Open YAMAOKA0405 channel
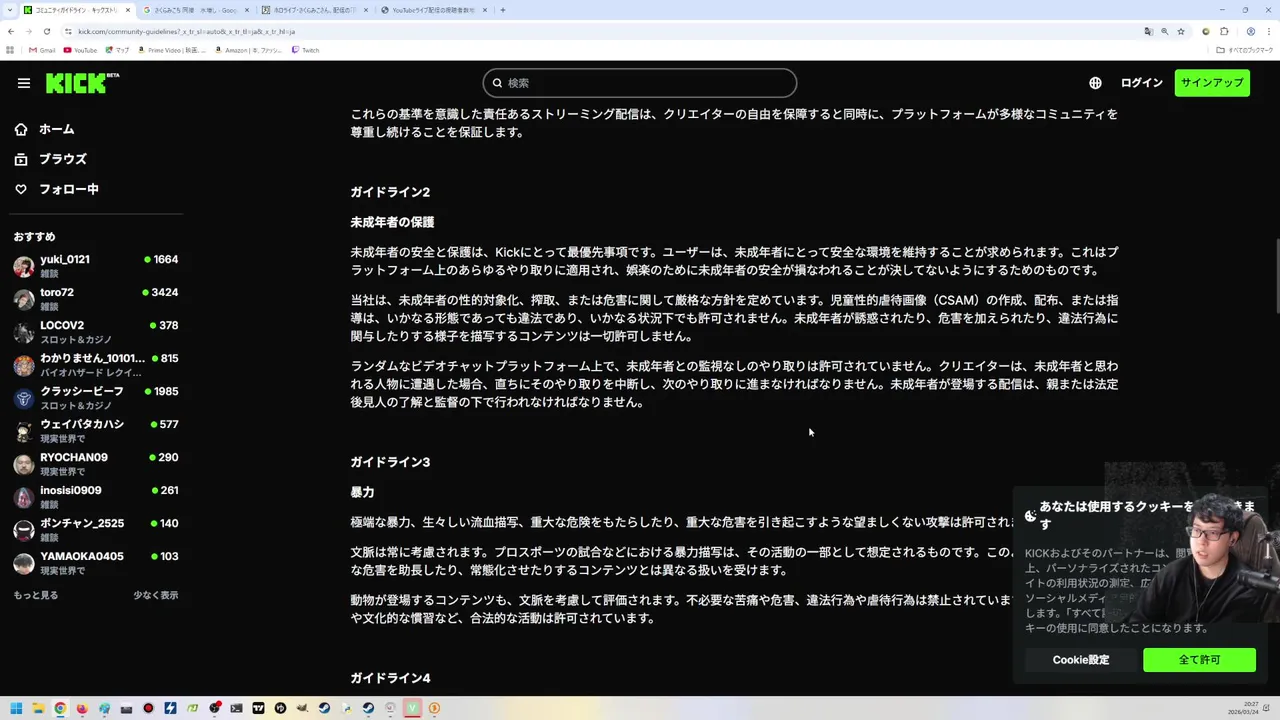This screenshot has height=720, width=1280. pyautogui.click(x=95, y=563)
